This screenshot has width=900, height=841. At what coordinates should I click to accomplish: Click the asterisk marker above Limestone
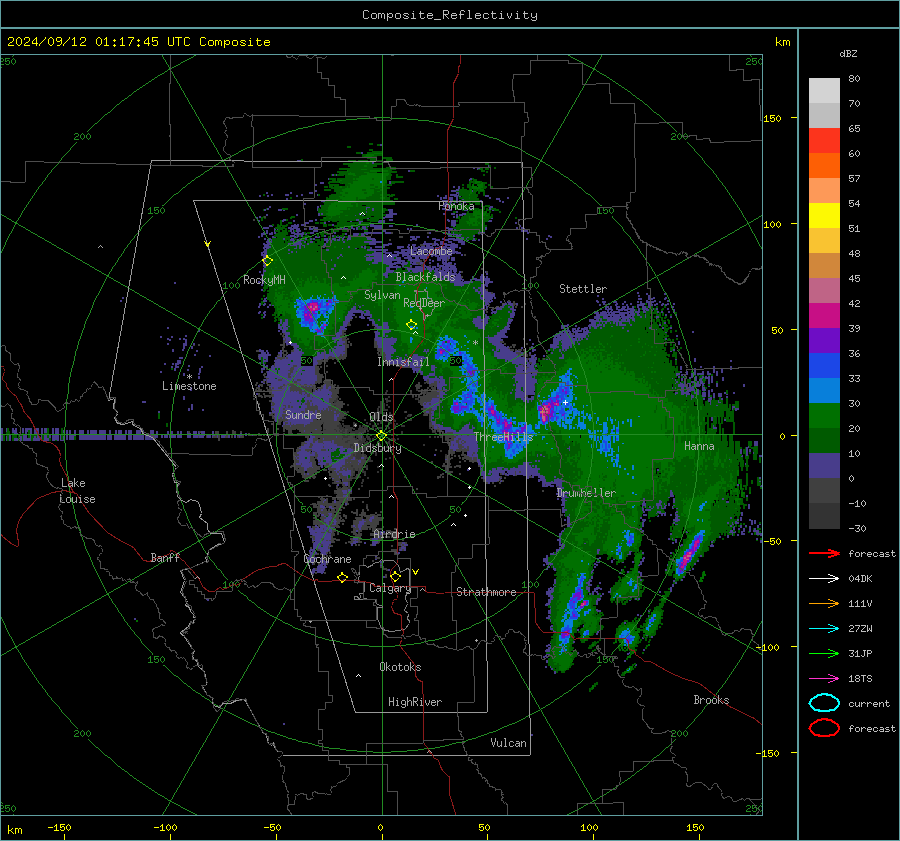coord(189,377)
